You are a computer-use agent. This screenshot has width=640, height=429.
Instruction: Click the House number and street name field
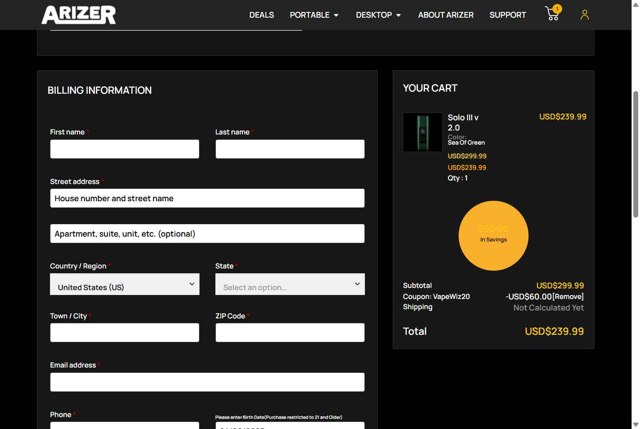[207, 198]
